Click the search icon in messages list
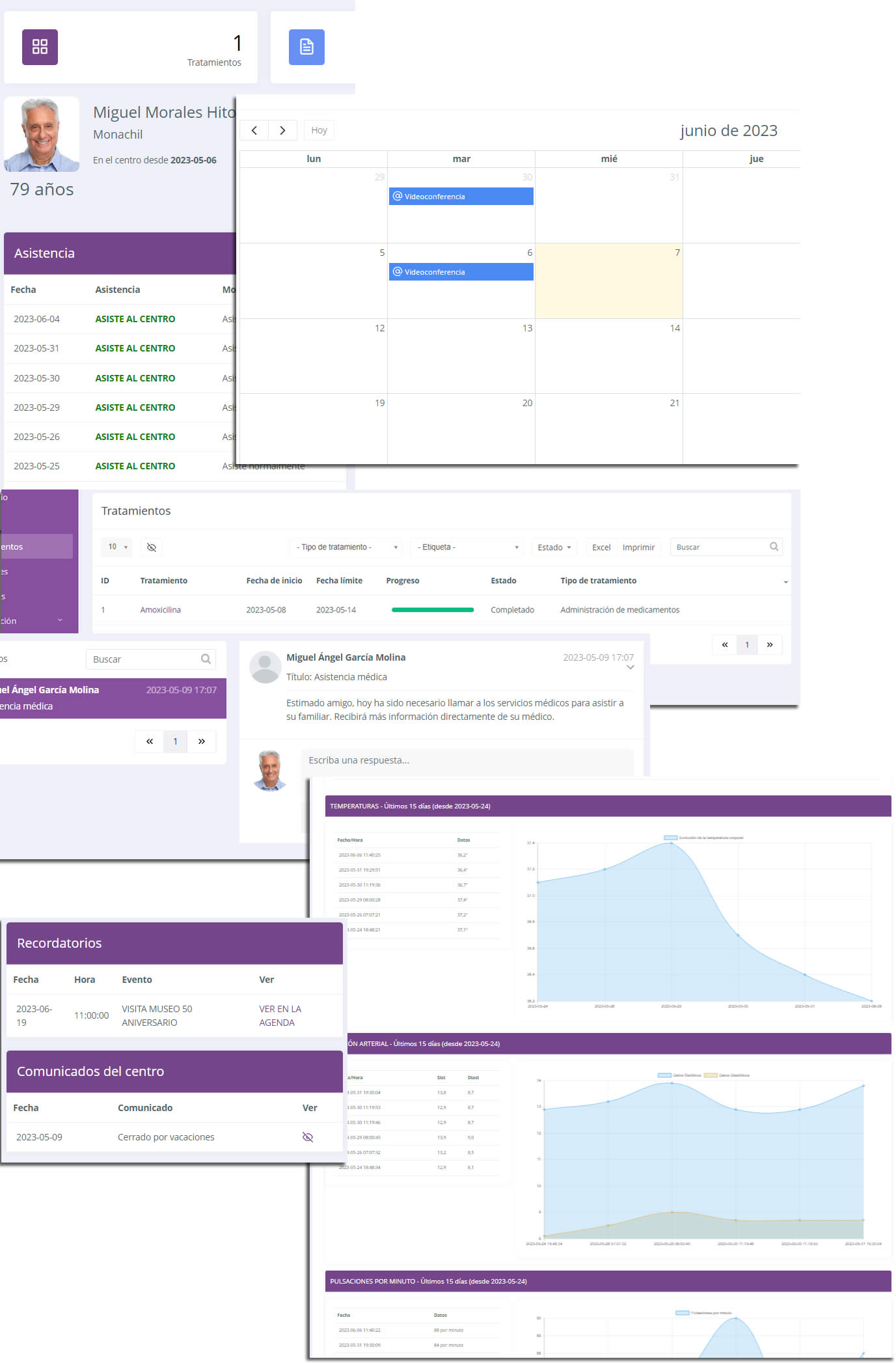The image size is (896, 1363). coord(206,659)
